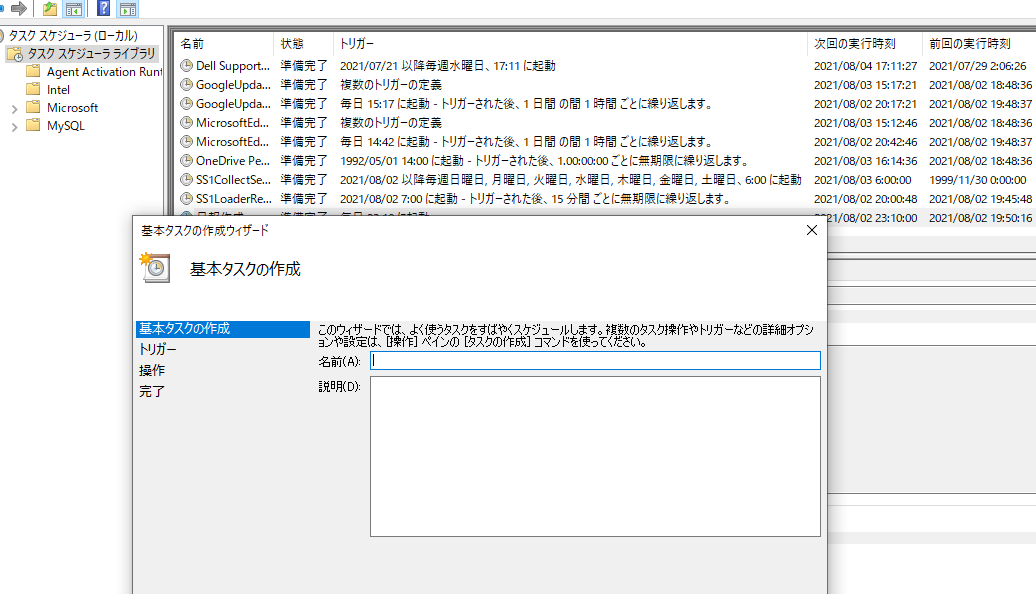The width and height of the screenshot is (1036, 594).
Task: Select the SS1LoaderRe... task
Action: (234, 198)
